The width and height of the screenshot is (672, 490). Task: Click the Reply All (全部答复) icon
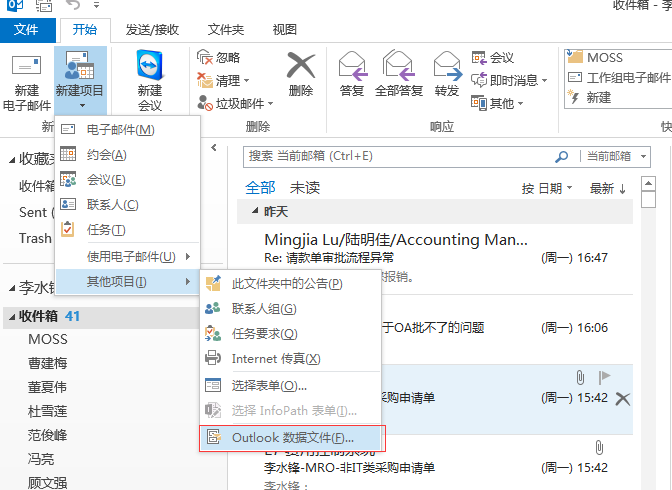399,66
